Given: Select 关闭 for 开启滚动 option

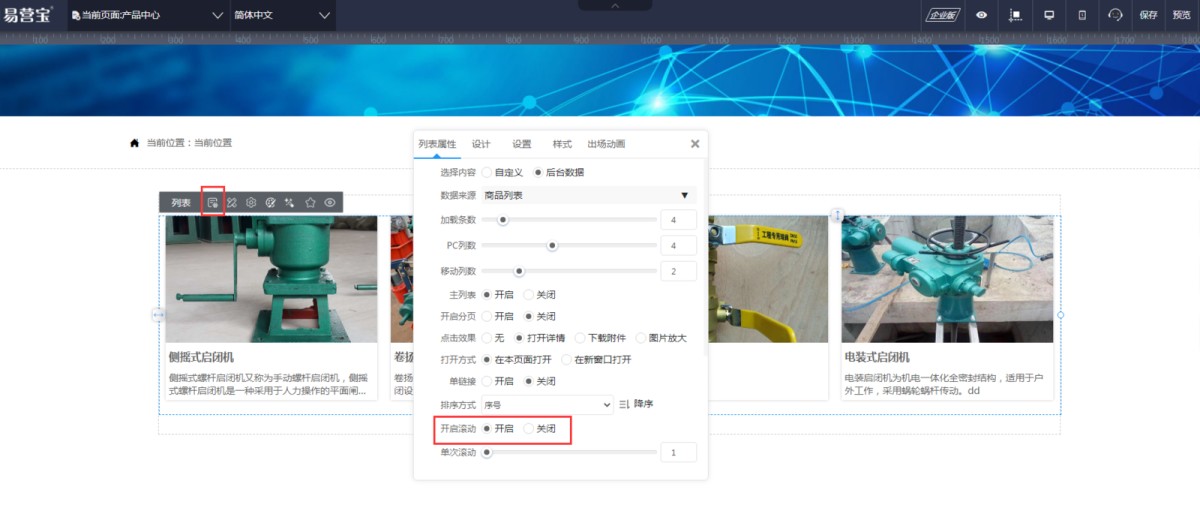Looking at the screenshot, I should point(529,428).
